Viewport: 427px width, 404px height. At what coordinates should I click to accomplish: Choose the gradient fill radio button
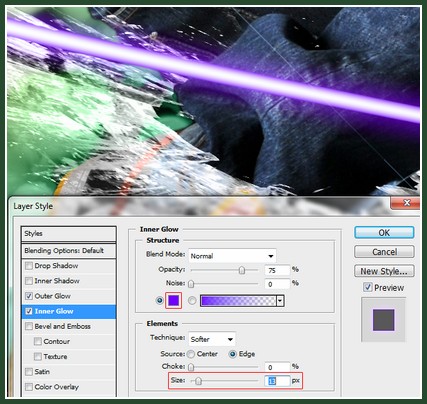pyautogui.click(x=192, y=301)
